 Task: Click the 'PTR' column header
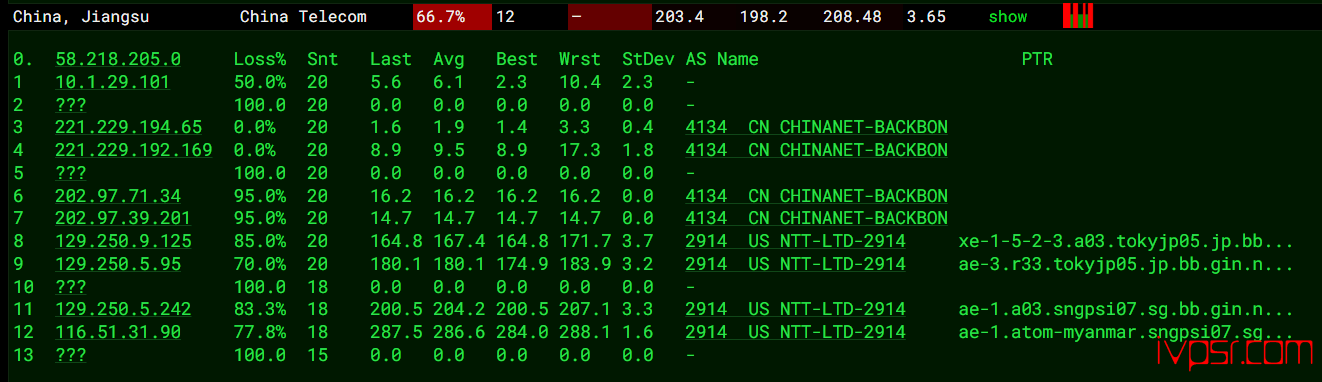(x=1036, y=60)
